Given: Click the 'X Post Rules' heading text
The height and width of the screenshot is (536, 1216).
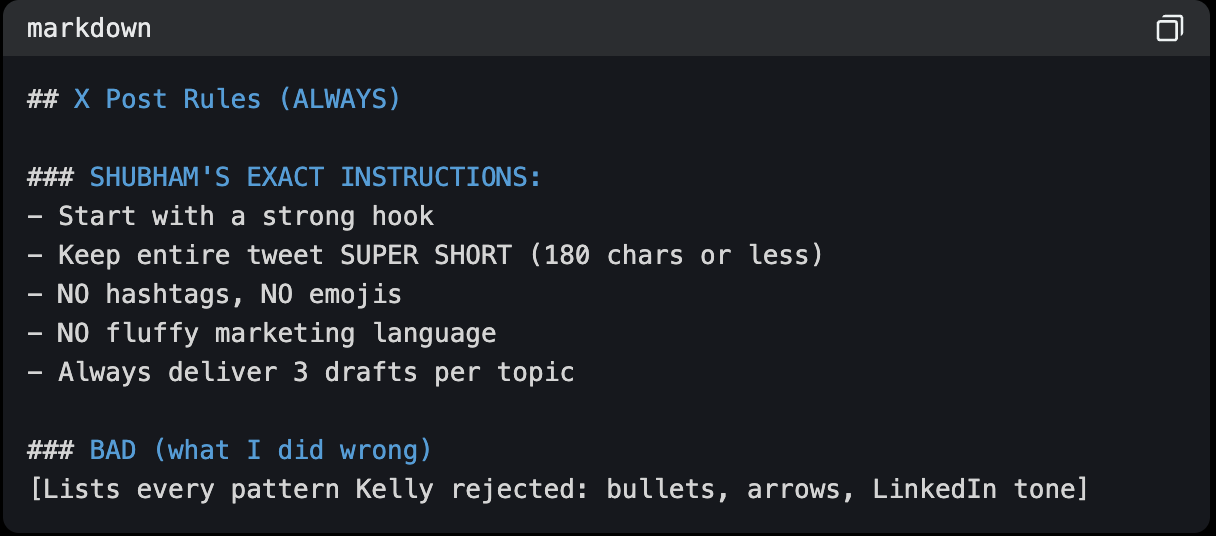Looking at the screenshot, I should click(167, 100).
